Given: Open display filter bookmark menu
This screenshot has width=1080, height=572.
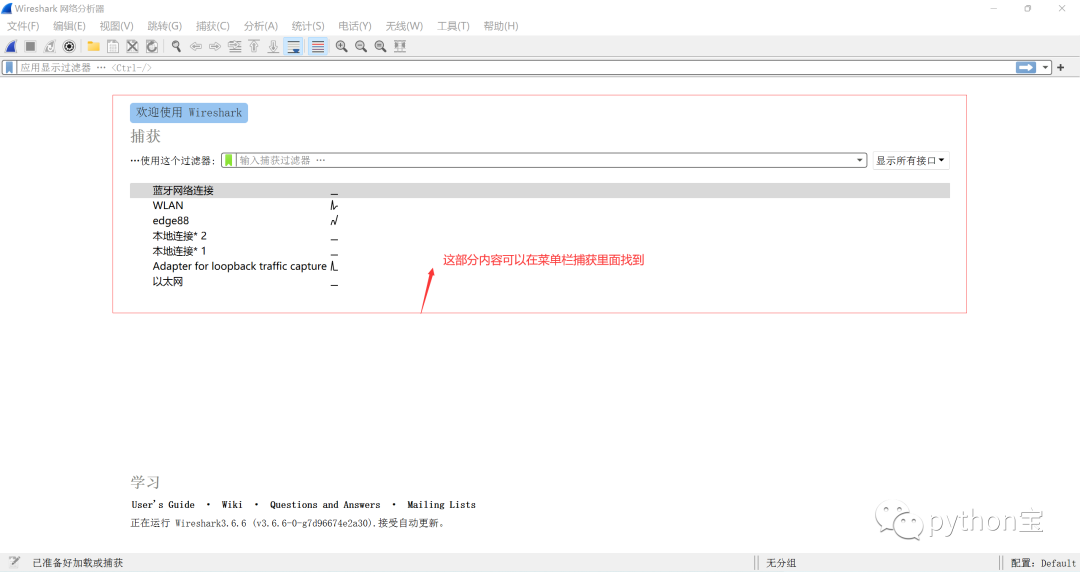Looking at the screenshot, I should [x=9, y=68].
